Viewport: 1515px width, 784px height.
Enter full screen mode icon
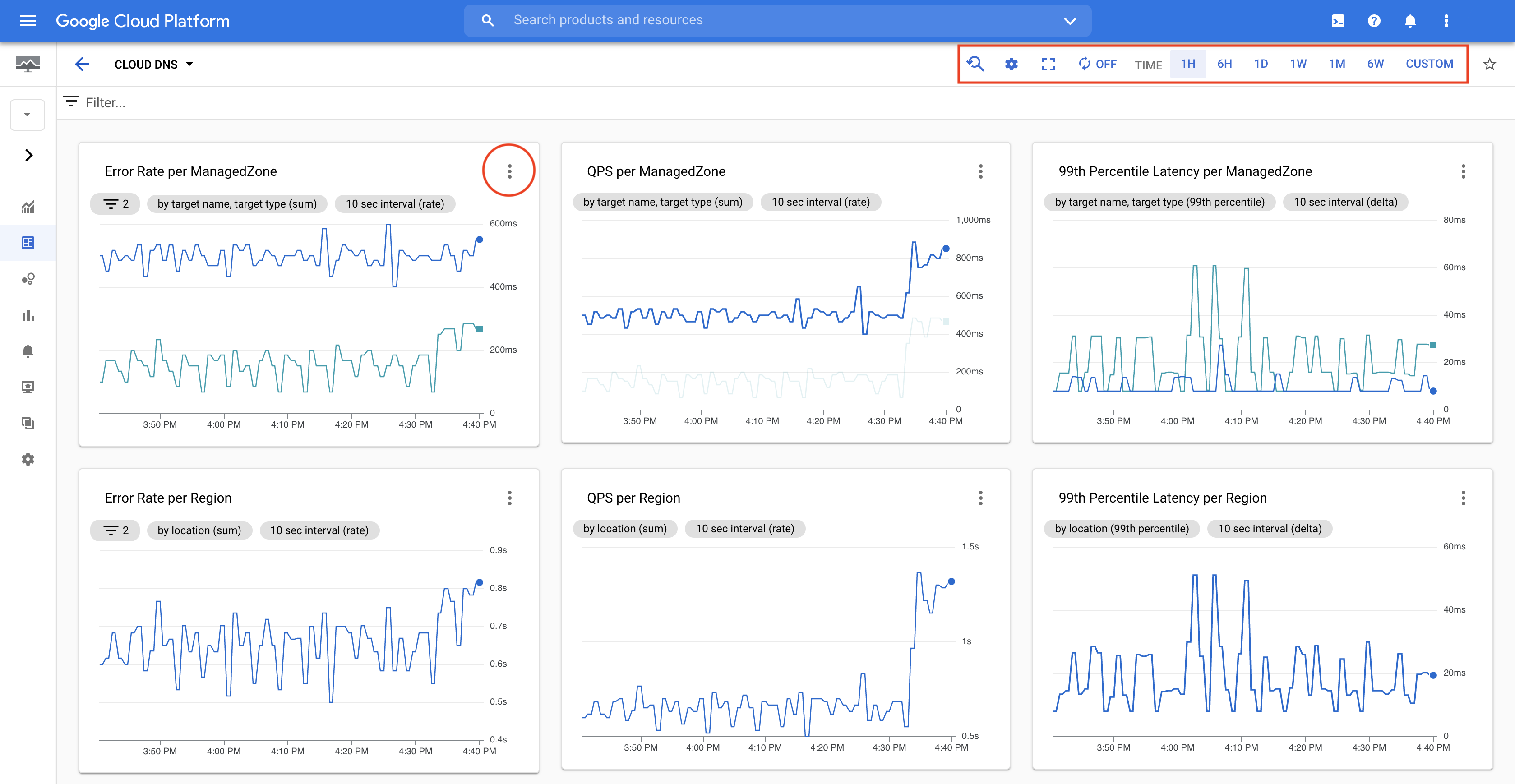click(x=1048, y=64)
